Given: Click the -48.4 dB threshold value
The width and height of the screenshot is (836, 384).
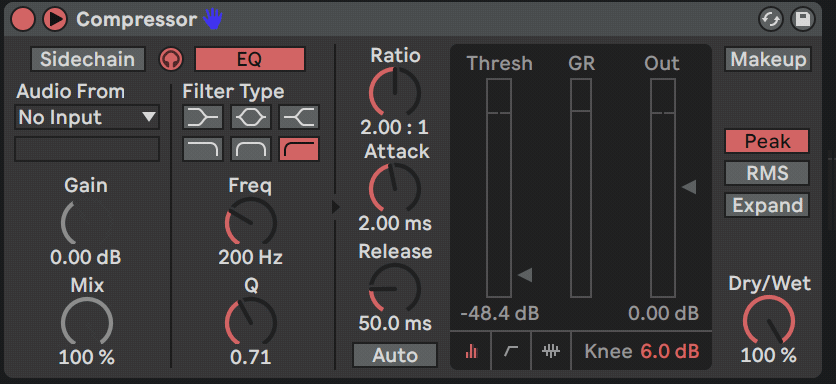Looking at the screenshot, I should [x=500, y=313].
